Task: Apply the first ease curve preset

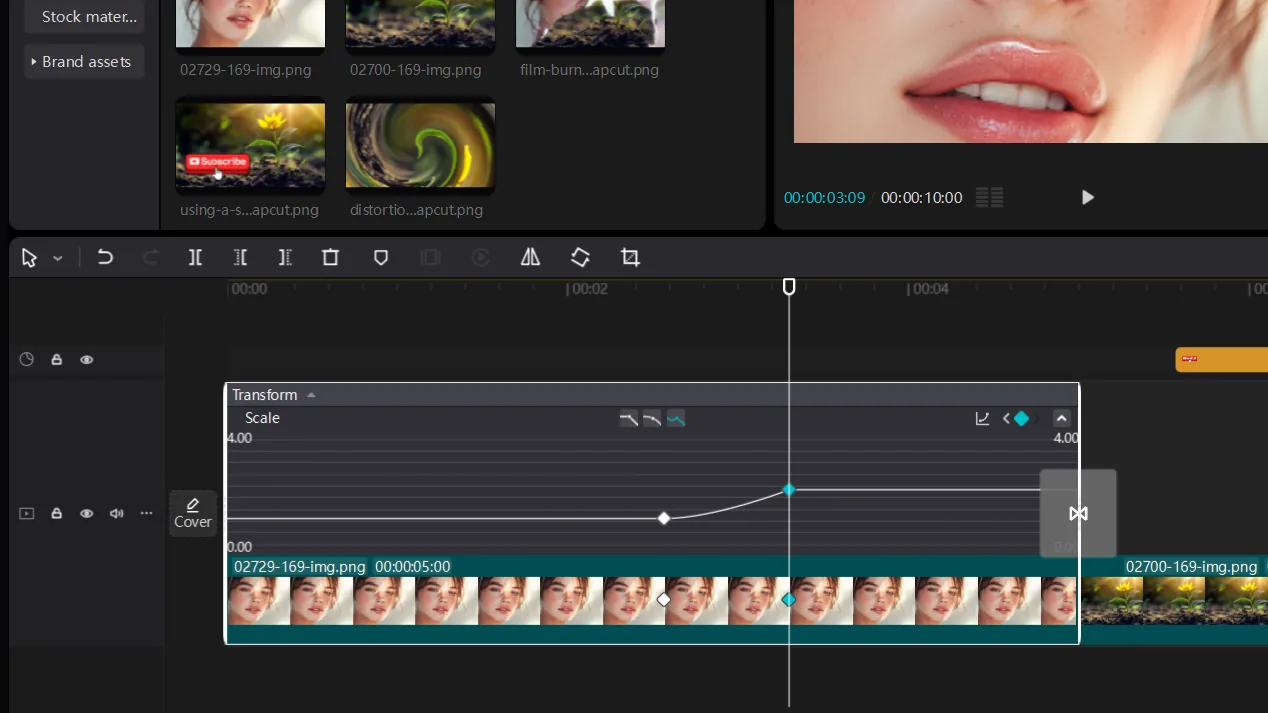Action: point(628,418)
